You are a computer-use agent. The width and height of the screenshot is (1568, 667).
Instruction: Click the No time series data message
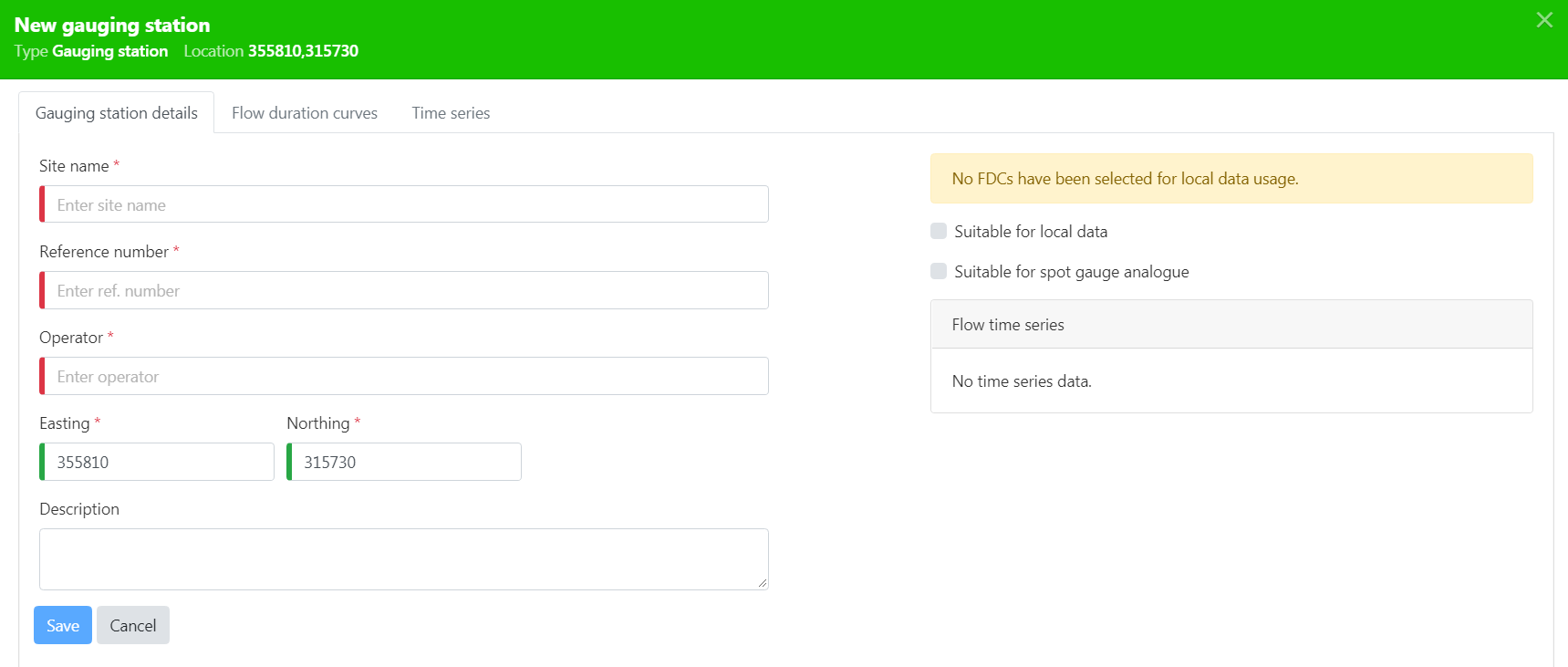1022,381
